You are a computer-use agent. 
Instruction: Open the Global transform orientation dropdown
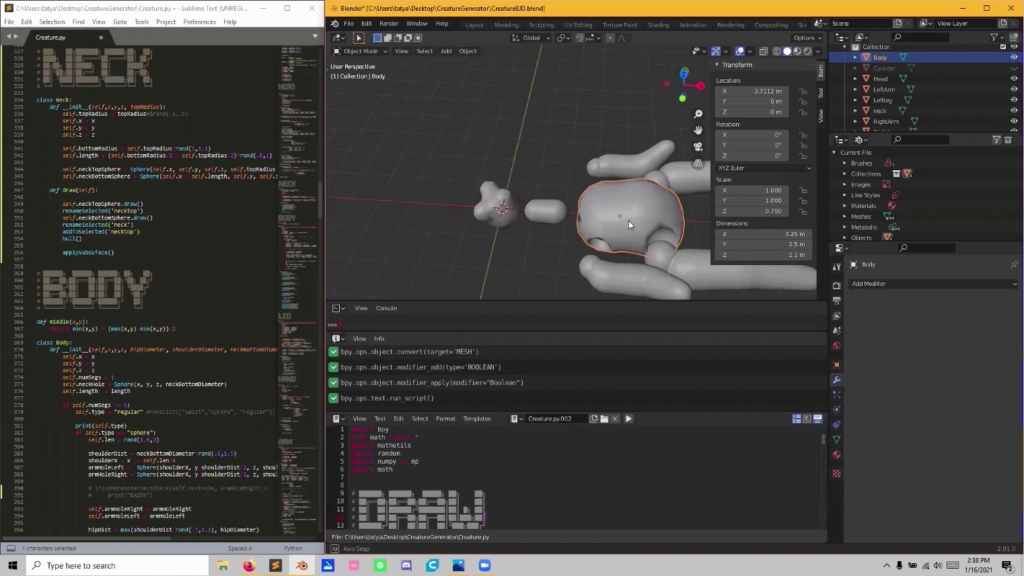(532, 38)
